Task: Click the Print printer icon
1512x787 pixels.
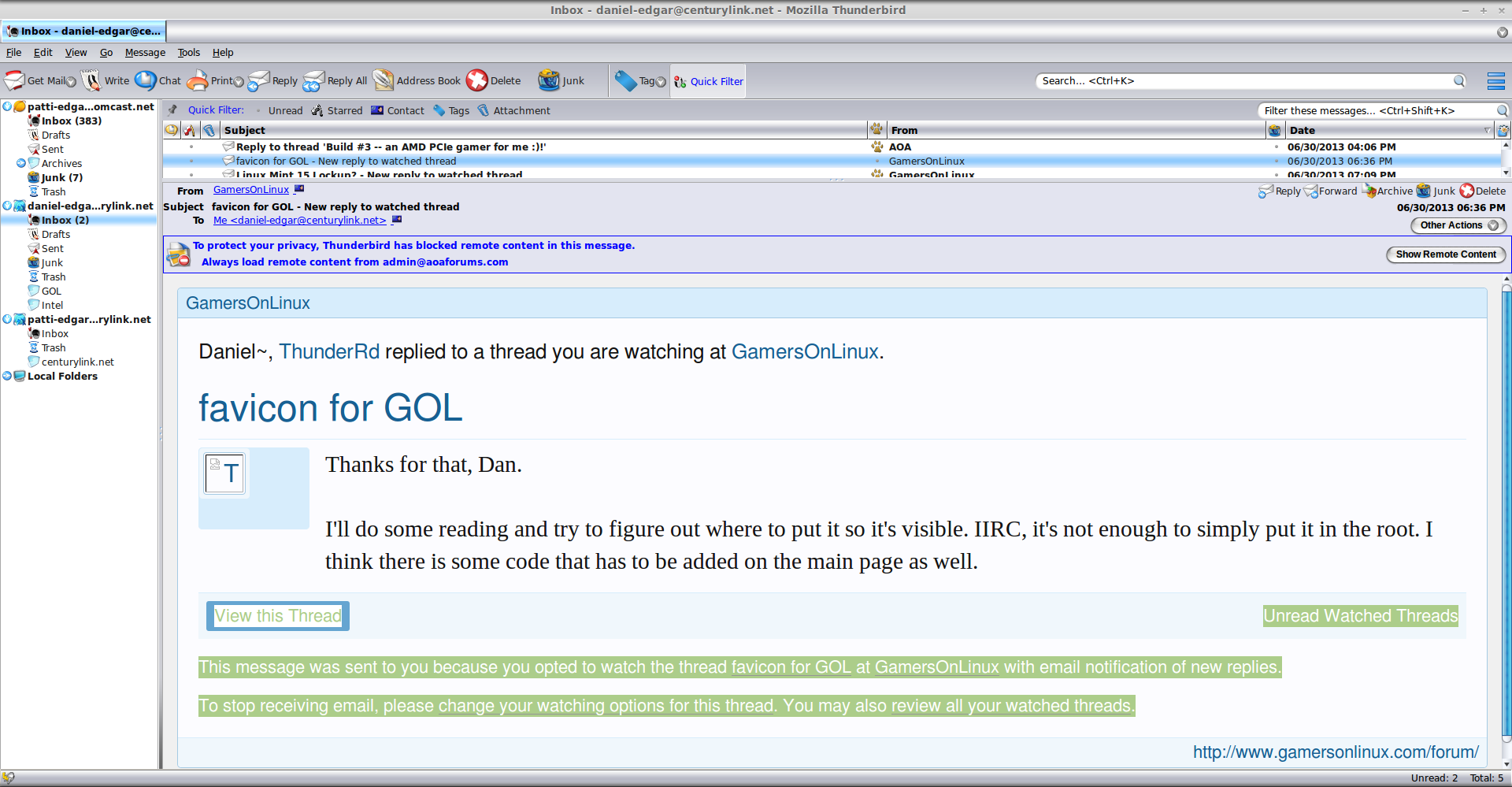Action: 198,80
